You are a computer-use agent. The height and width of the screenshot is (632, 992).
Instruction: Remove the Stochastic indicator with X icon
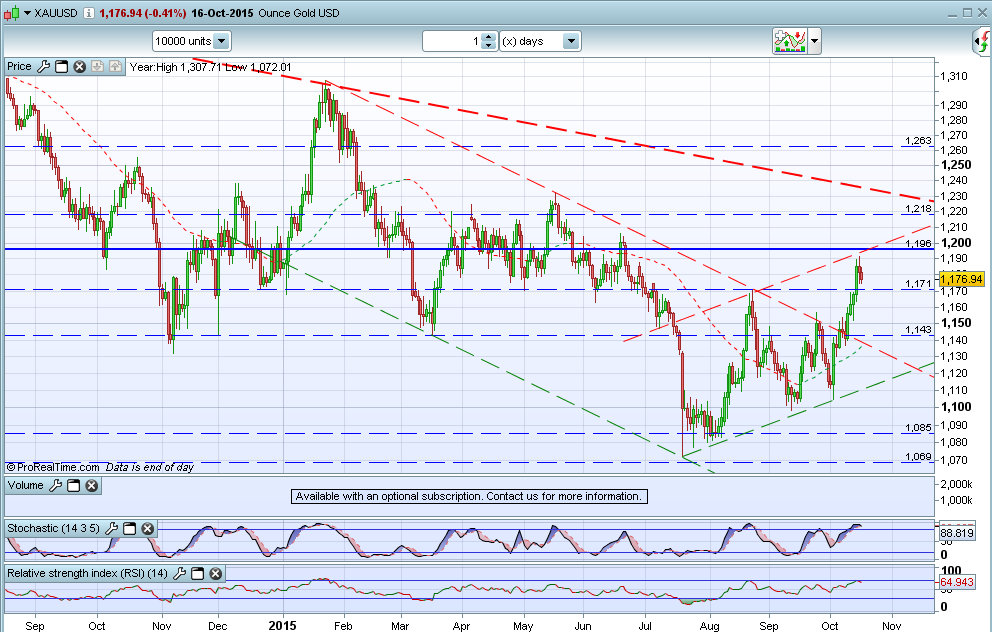point(147,528)
